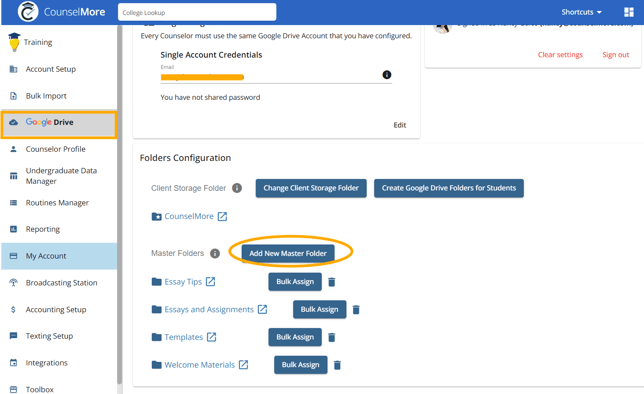The height and width of the screenshot is (394, 644).
Task: Click the Broadcasting Station antenna icon
Action: coord(14,283)
